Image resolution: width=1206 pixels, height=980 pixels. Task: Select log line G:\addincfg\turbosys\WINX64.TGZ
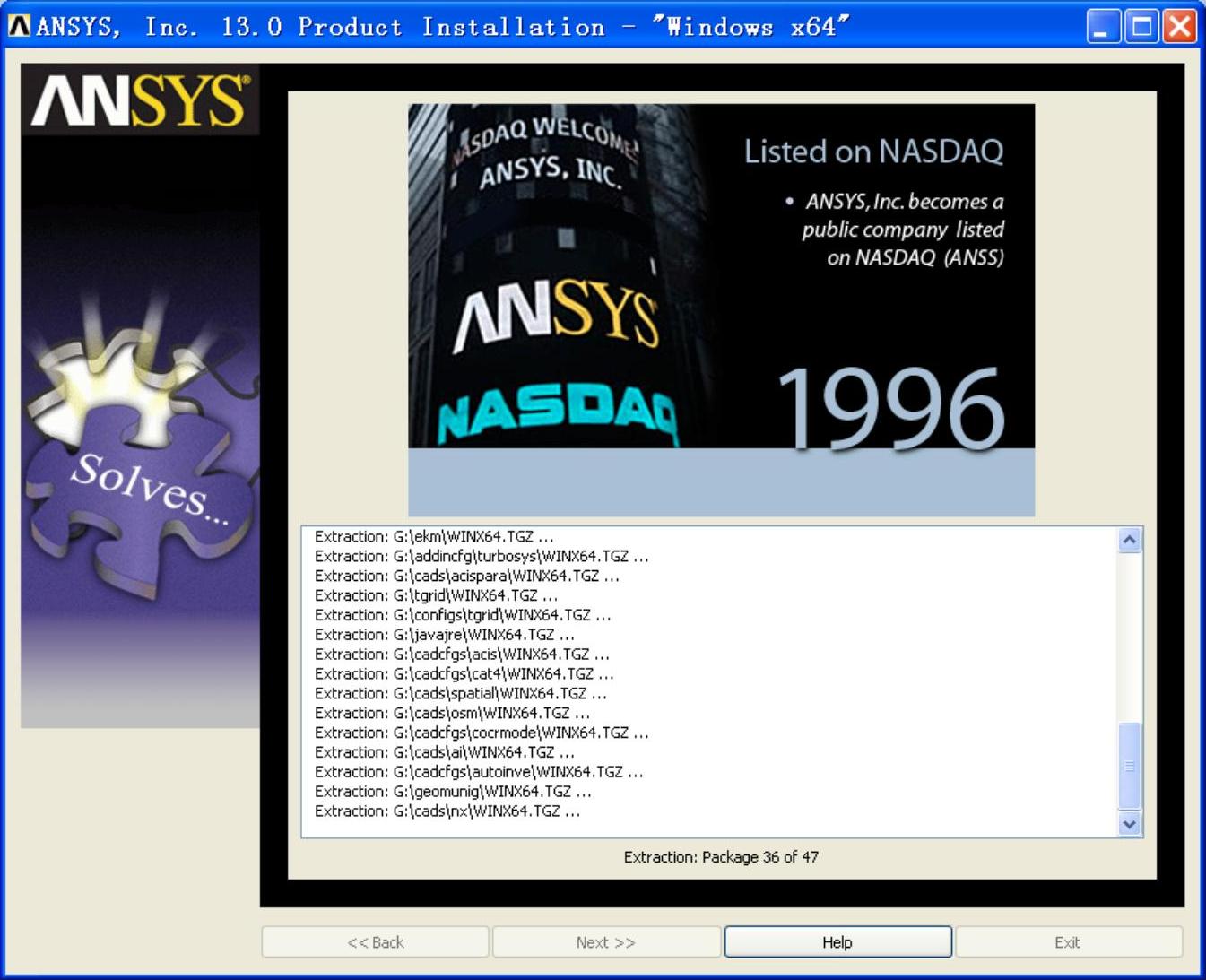pyautogui.click(x=482, y=557)
